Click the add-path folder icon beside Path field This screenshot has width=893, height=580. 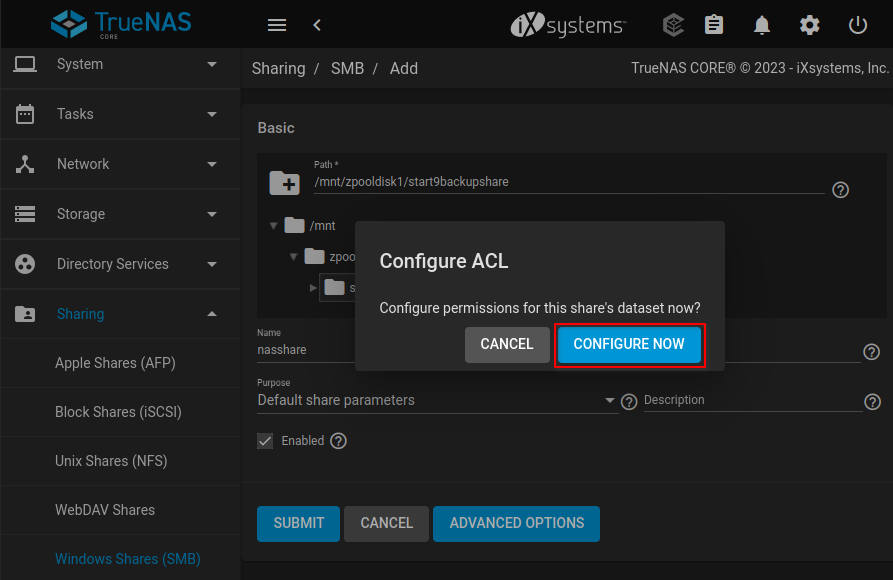[x=285, y=184]
